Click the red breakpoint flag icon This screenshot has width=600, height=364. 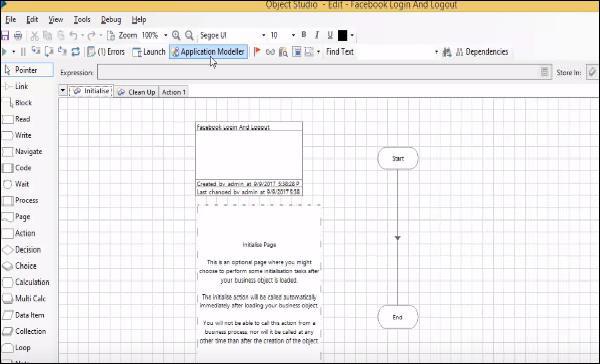(x=257, y=52)
